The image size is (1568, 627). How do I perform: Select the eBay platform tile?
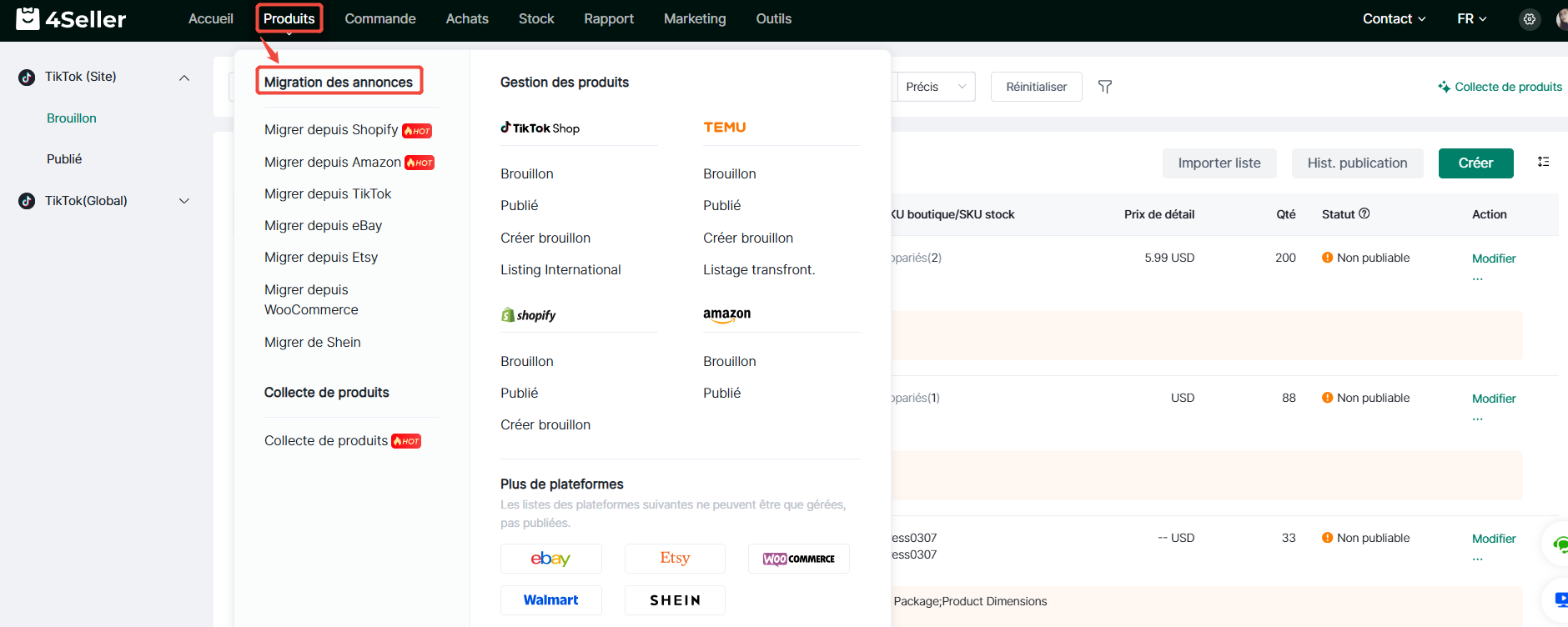550,559
